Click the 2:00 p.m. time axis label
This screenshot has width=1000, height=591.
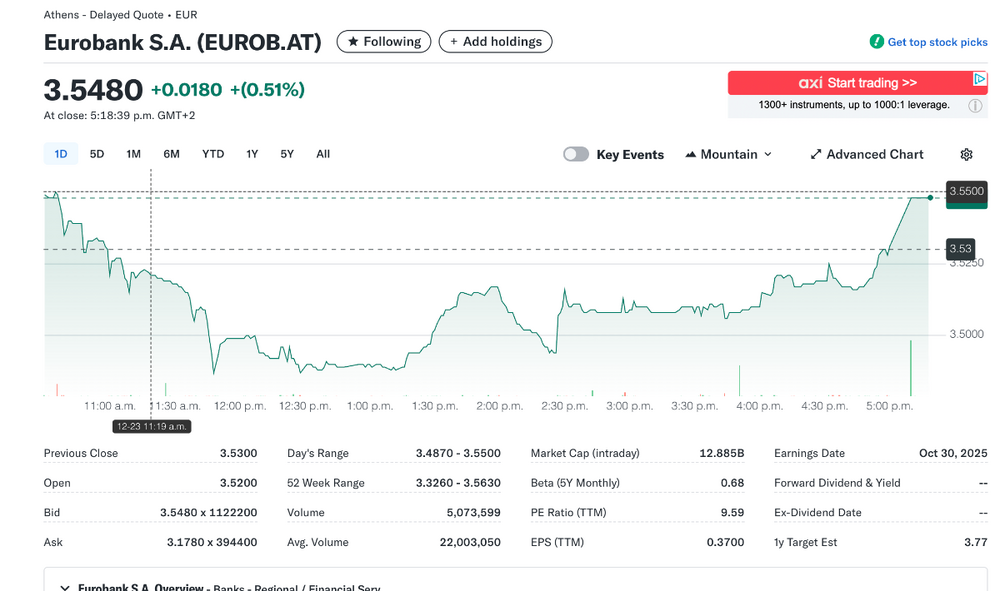pyautogui.click(x=499, y=406)
